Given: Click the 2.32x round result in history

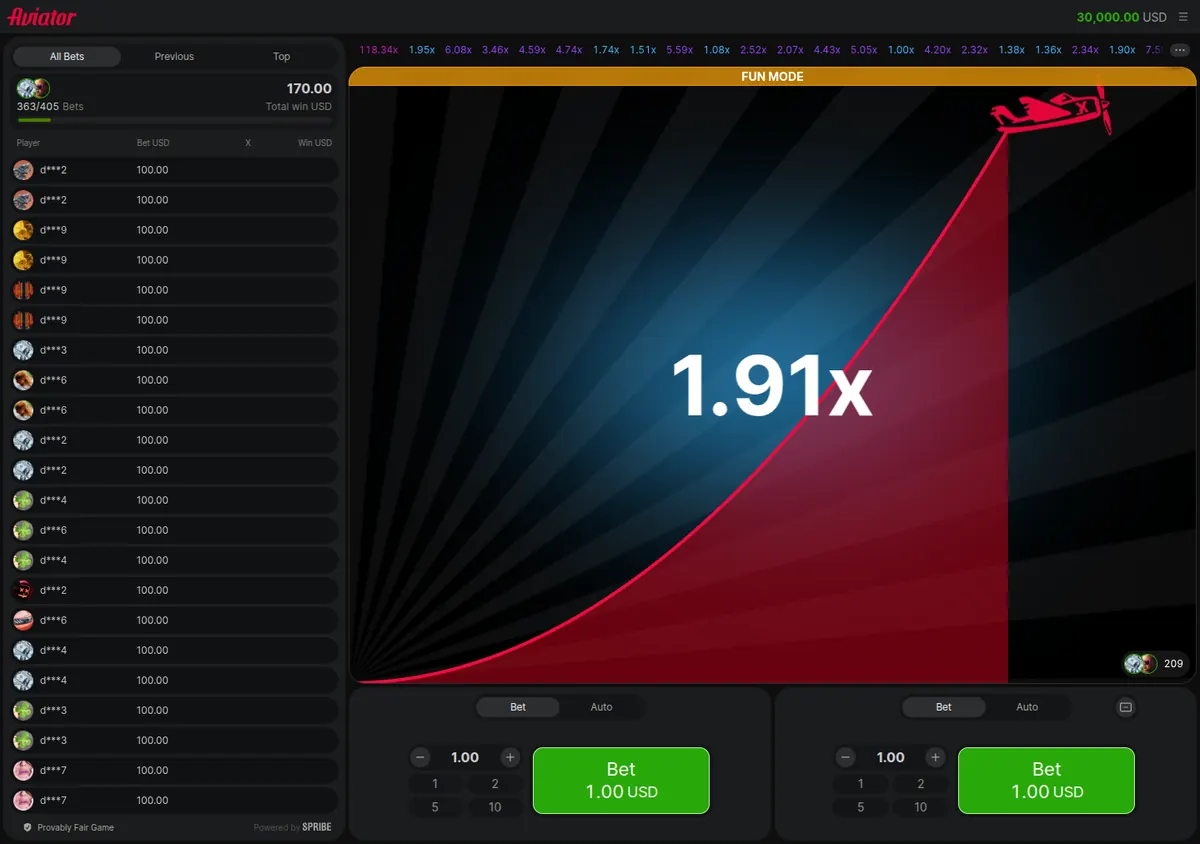Looking at the screenshot, I should click(975, 49).
